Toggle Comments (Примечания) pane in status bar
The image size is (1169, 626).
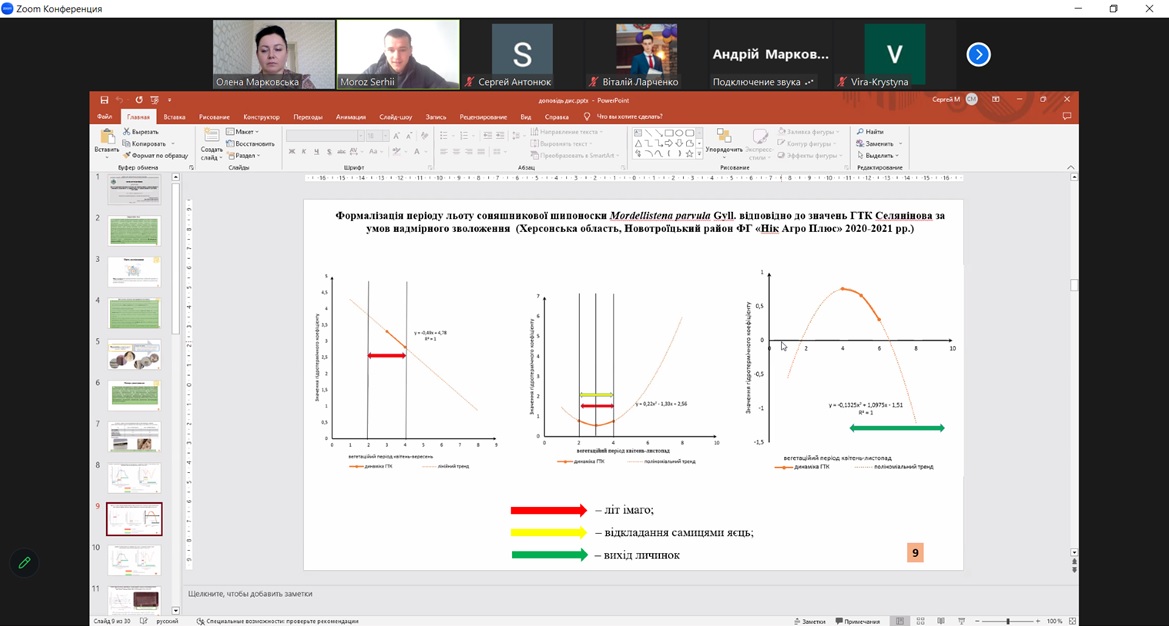(857, 621)
